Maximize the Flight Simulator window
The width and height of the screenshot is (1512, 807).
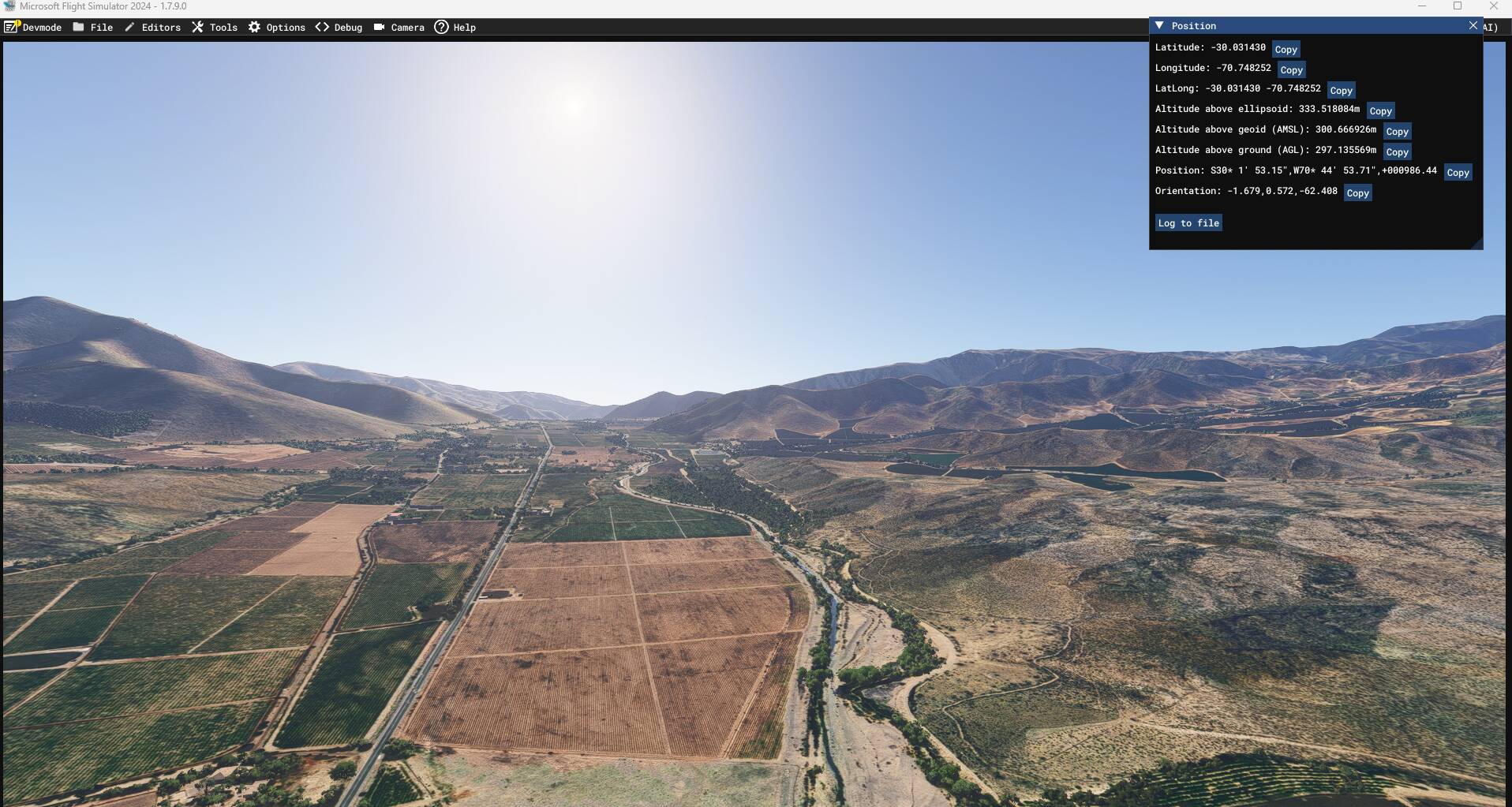click(1458, 6)
